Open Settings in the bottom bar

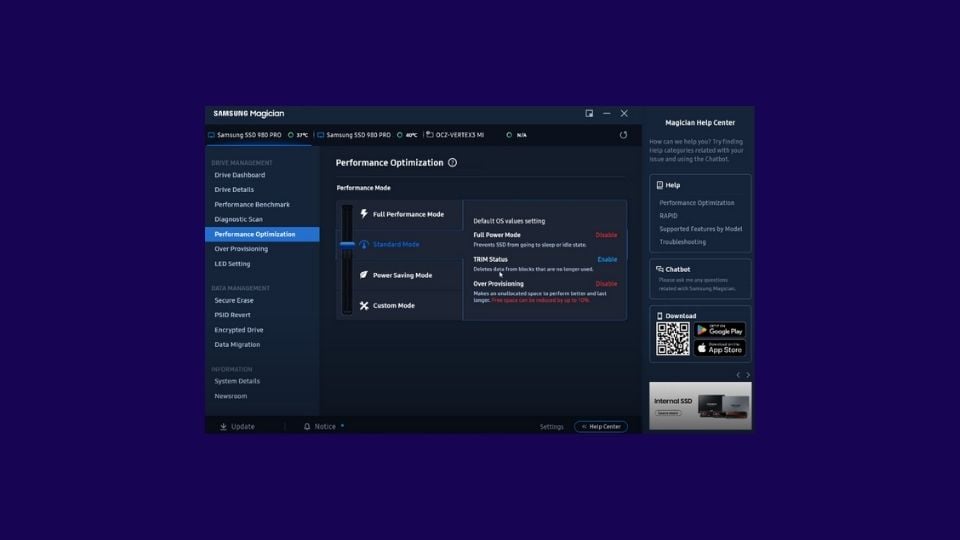point(551,427)
